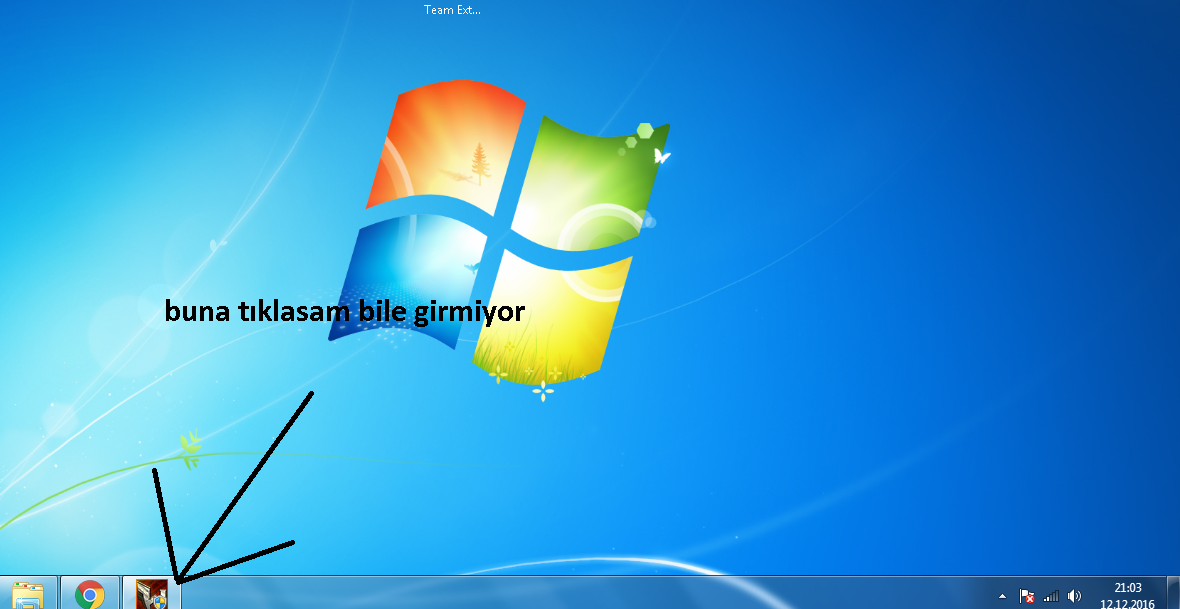The height and width of the screenshot is (609, 1180).
Task: Open the clock showing 21:03 12.12.2016
Action: pyautogui.click(x=1127, y=595)
